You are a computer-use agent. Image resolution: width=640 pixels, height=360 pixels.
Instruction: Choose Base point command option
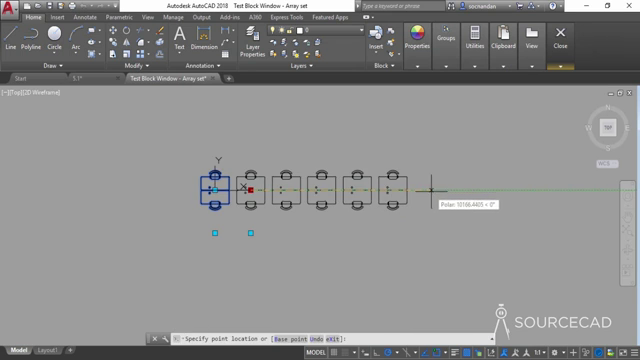(290, 339)
